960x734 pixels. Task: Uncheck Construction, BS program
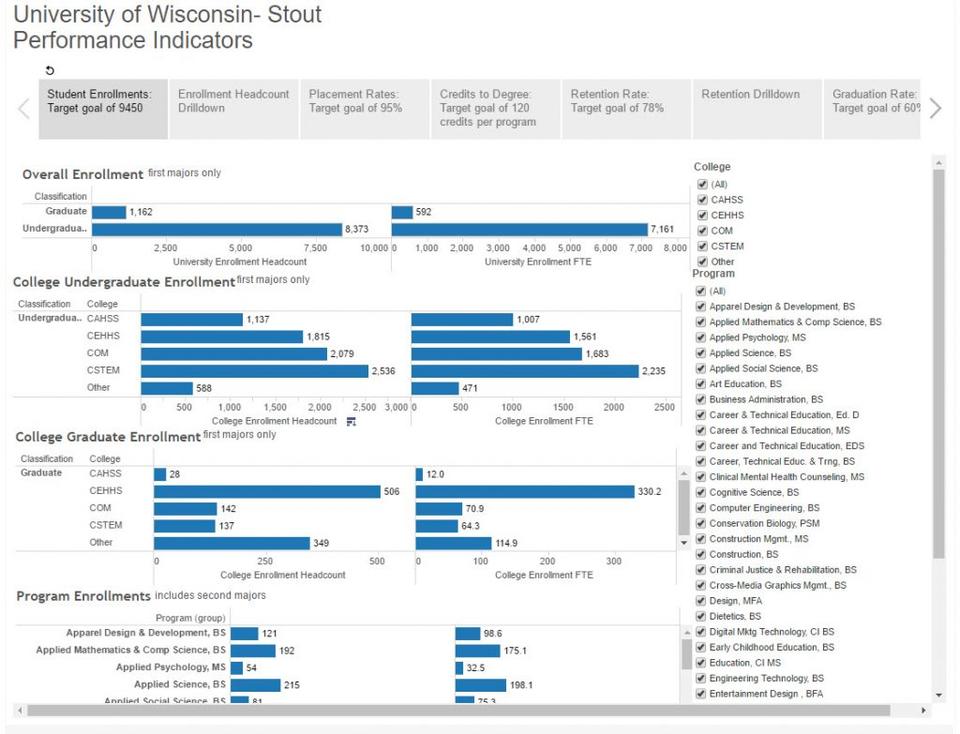pyautogui.click(x=701, y=554)
